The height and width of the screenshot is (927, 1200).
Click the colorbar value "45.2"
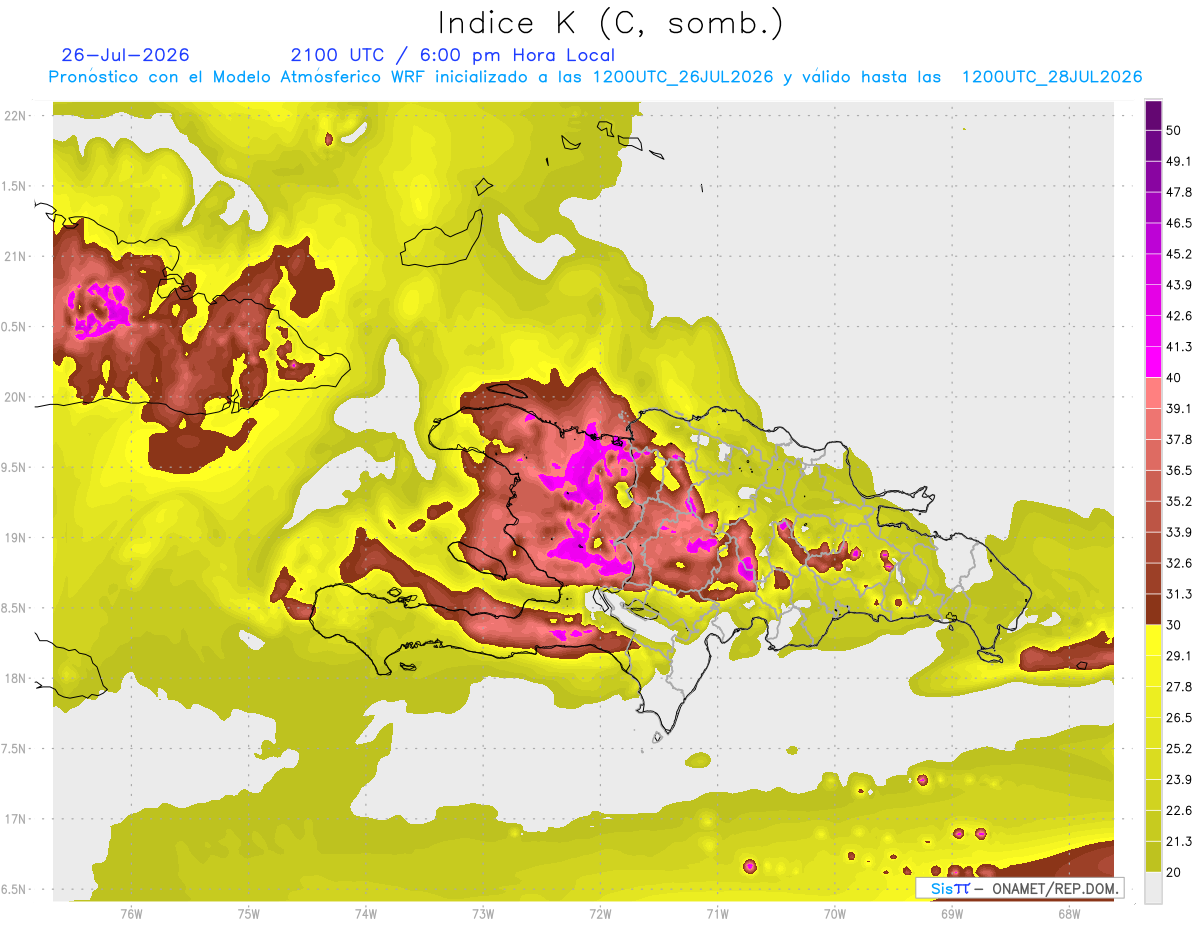pos(1179,254)
